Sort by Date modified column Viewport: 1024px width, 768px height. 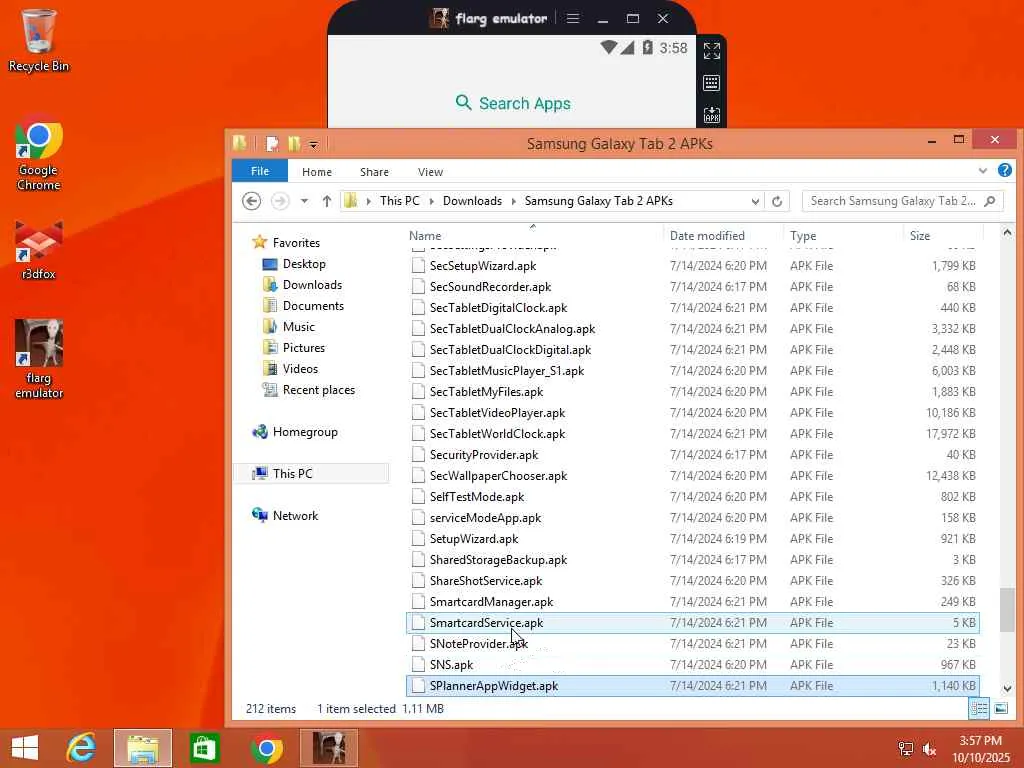coord(724,235)
